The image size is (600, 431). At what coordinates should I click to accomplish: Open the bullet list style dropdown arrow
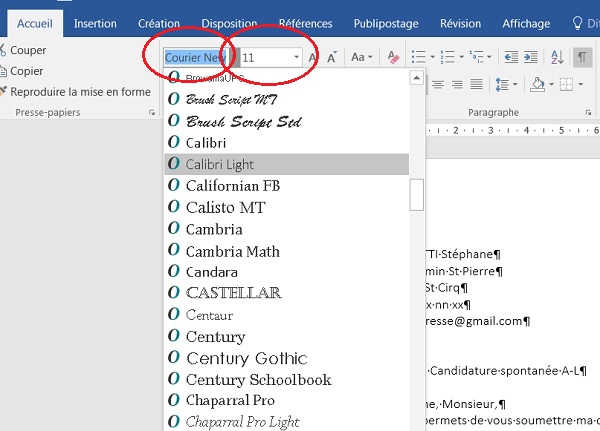coord(432,57)
